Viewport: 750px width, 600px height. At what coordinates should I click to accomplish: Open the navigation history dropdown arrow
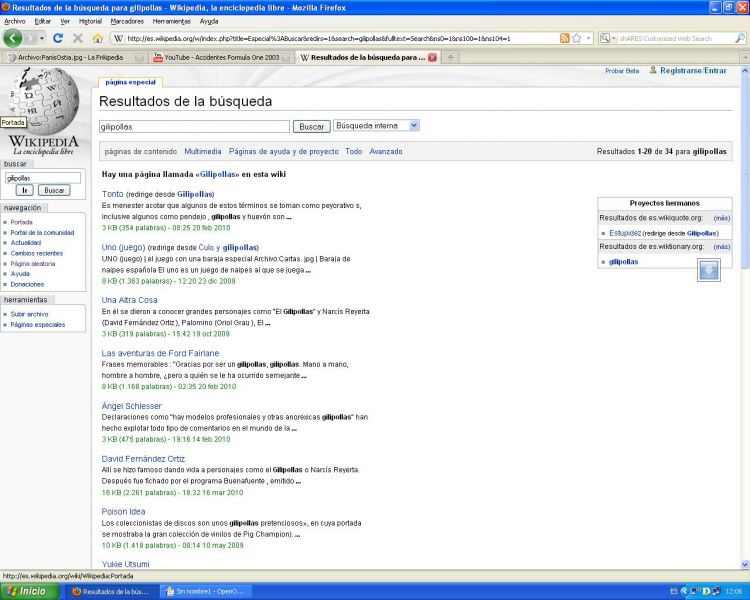pyautogui.click(x=42, y=38)
